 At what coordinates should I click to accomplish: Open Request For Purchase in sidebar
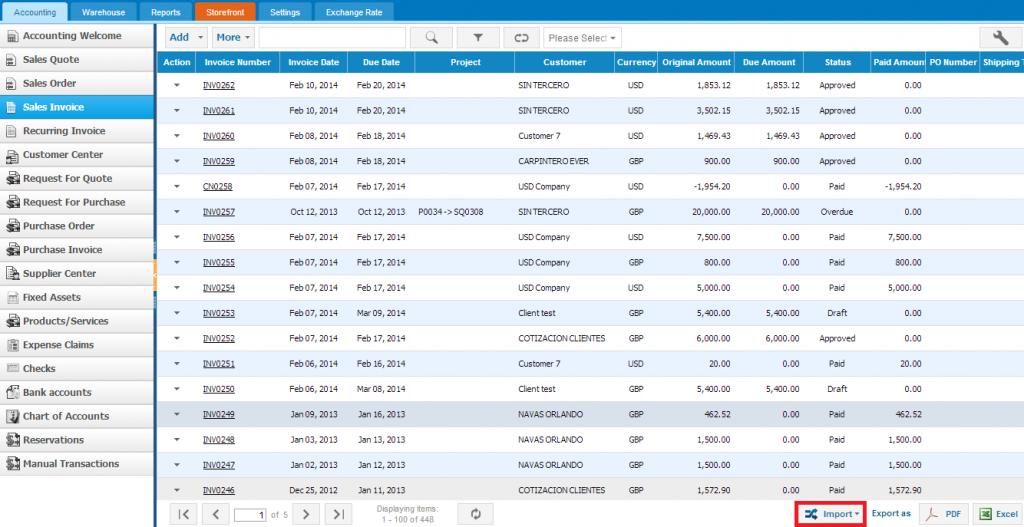pyautogui.click(x=77, y=202)
